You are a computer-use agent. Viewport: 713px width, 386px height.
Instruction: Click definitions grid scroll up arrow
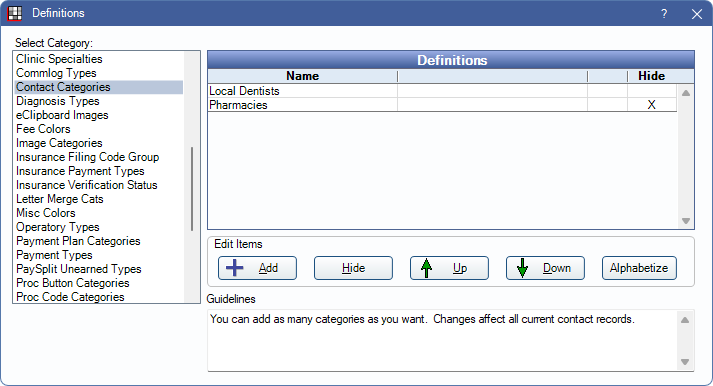pyautogui.click(x=686, y=93)
